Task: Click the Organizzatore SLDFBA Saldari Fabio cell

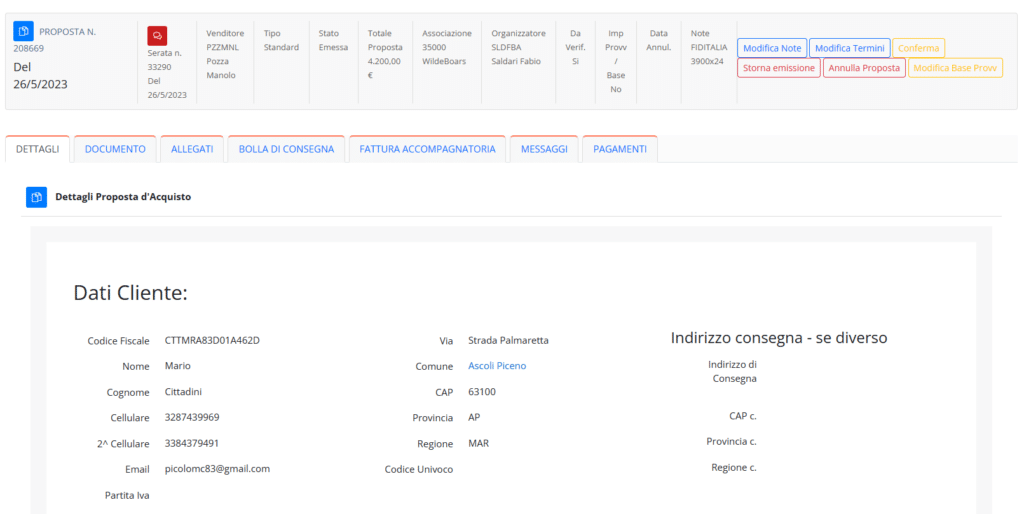Action: (519, 47)
